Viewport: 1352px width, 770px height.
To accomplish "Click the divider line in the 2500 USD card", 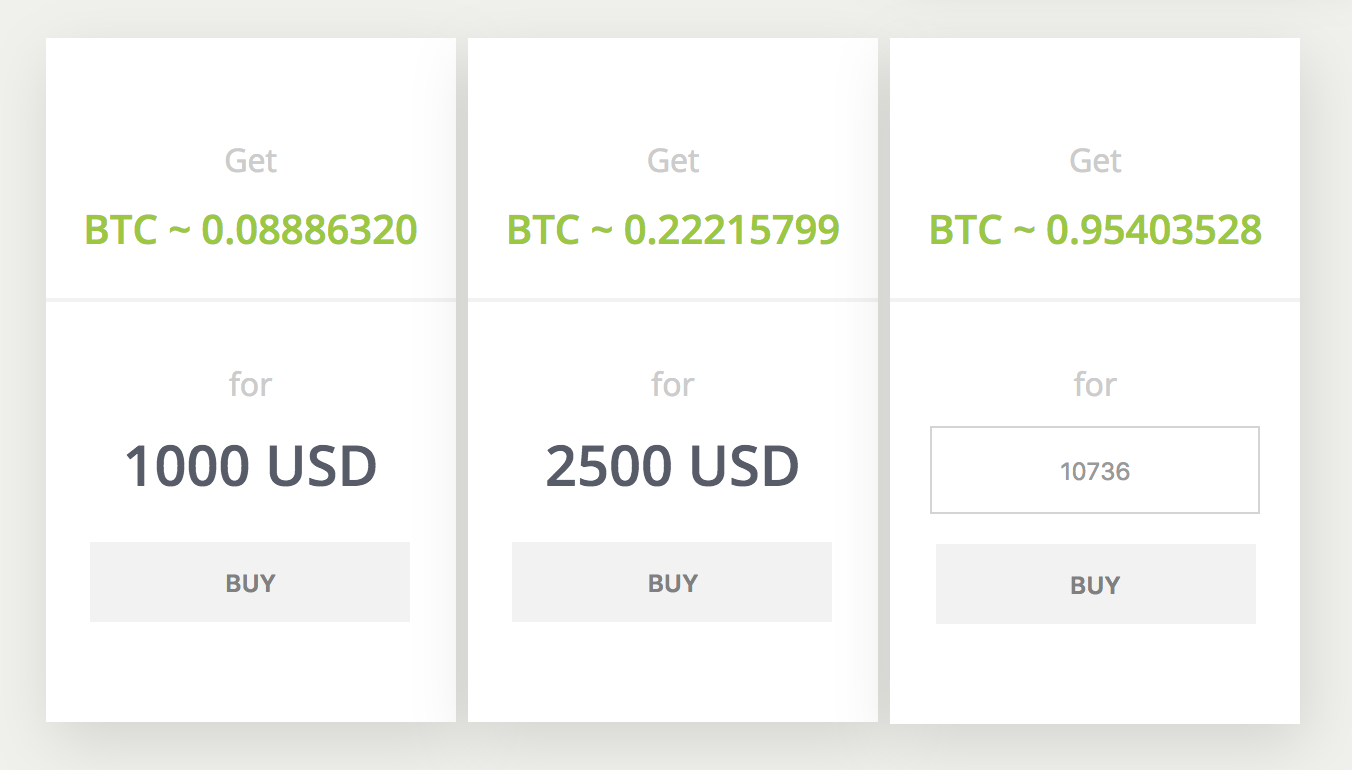I will coord(672,299).
